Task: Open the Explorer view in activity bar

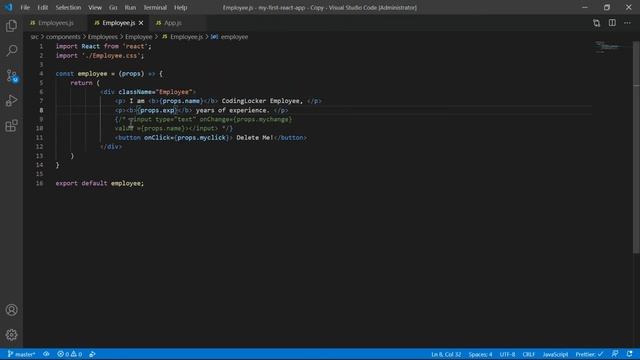Action: pyautogui.click(x=11, y=26)
